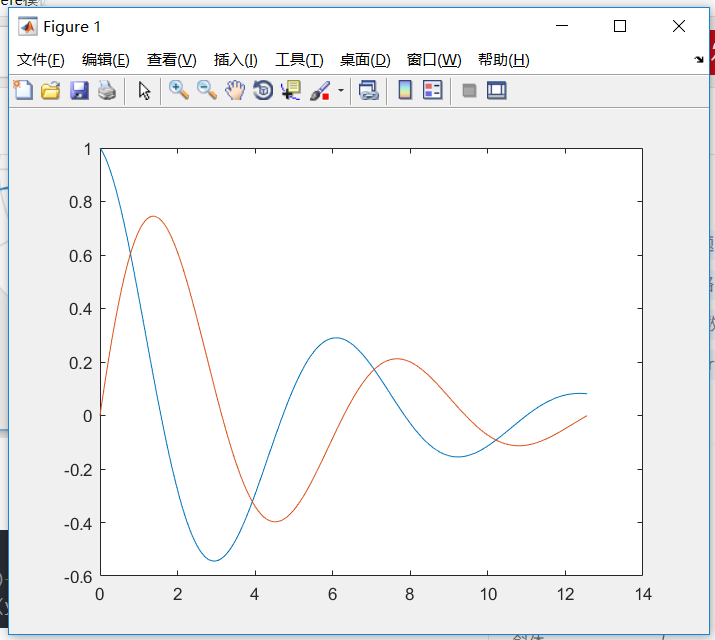The height and width of the screenshot is (640, 715).
Task: Open the 插入(I) menu
Action: [x=236, y=60]
